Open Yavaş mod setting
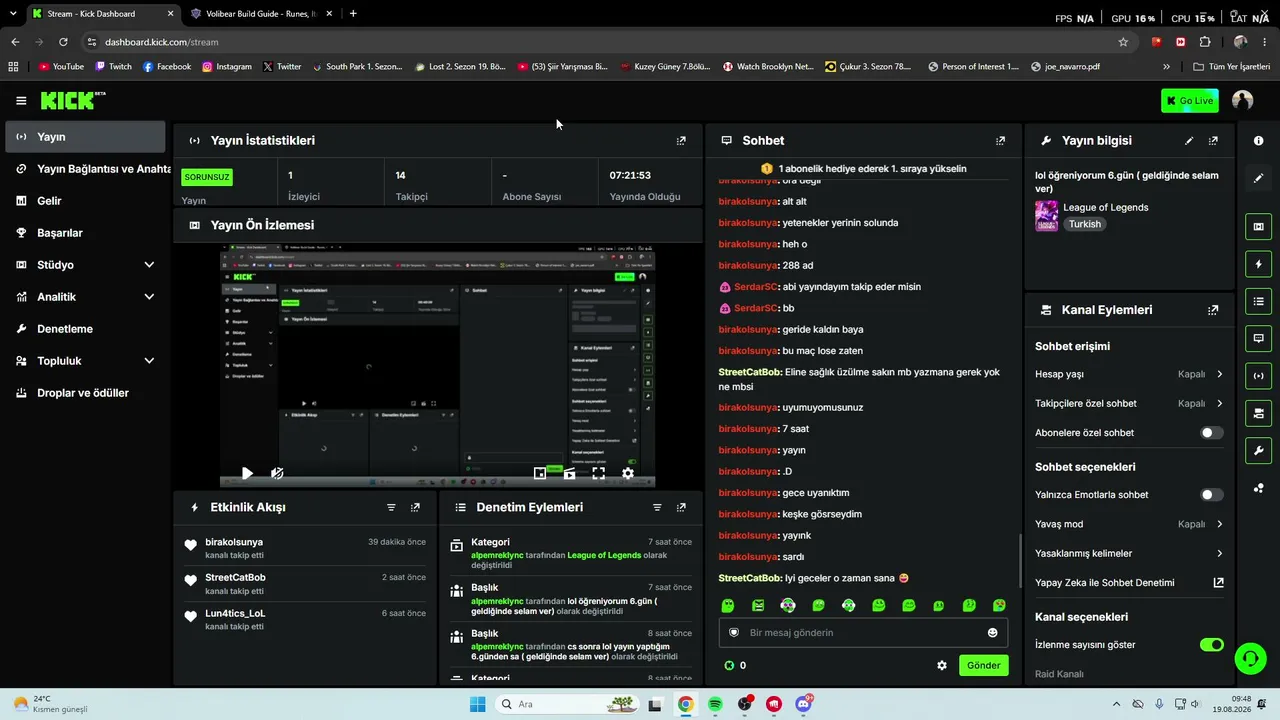The height and width of the screenshot is (720, 1280). coord(1129,524)
